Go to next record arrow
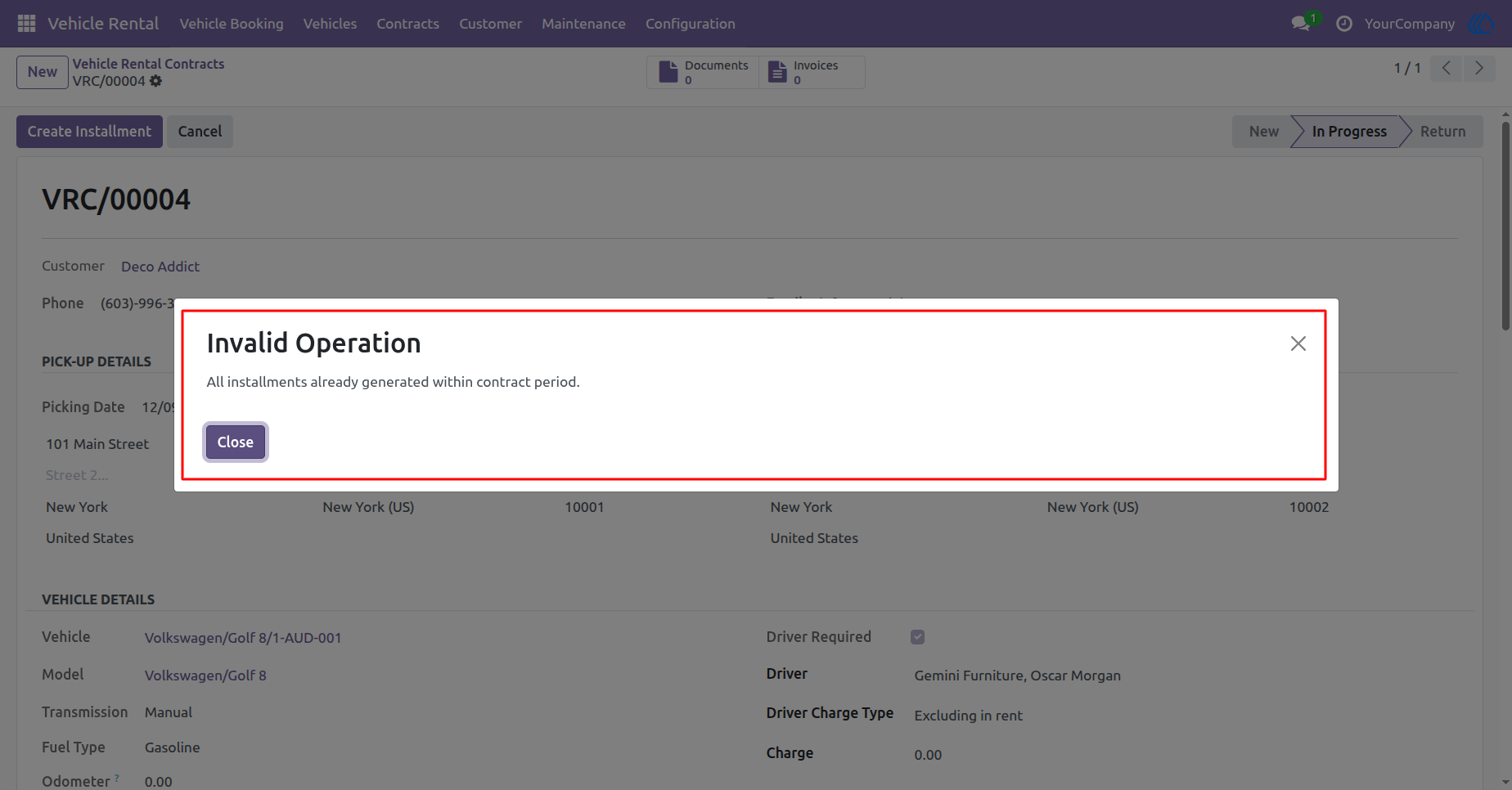1512x790 pixels. (1479, 68)
